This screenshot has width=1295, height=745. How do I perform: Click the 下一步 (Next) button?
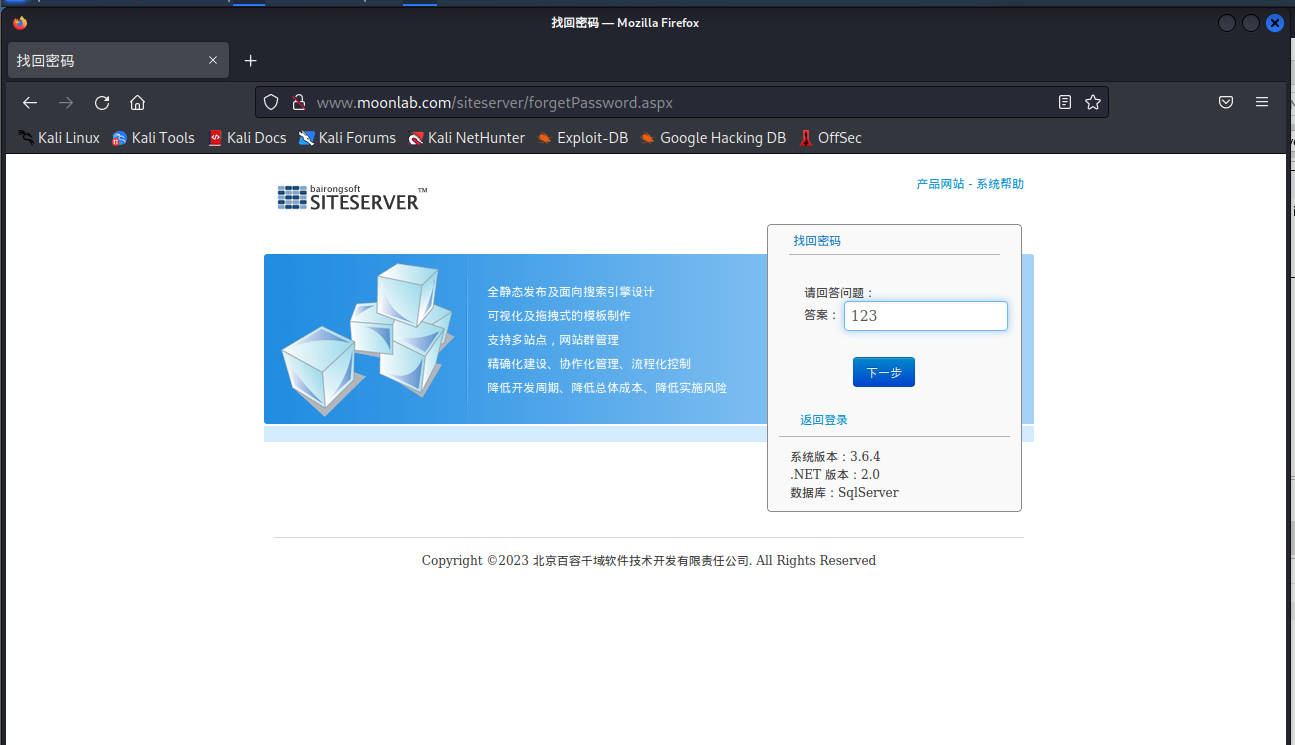pyautogui.click(x=883, y=371)
